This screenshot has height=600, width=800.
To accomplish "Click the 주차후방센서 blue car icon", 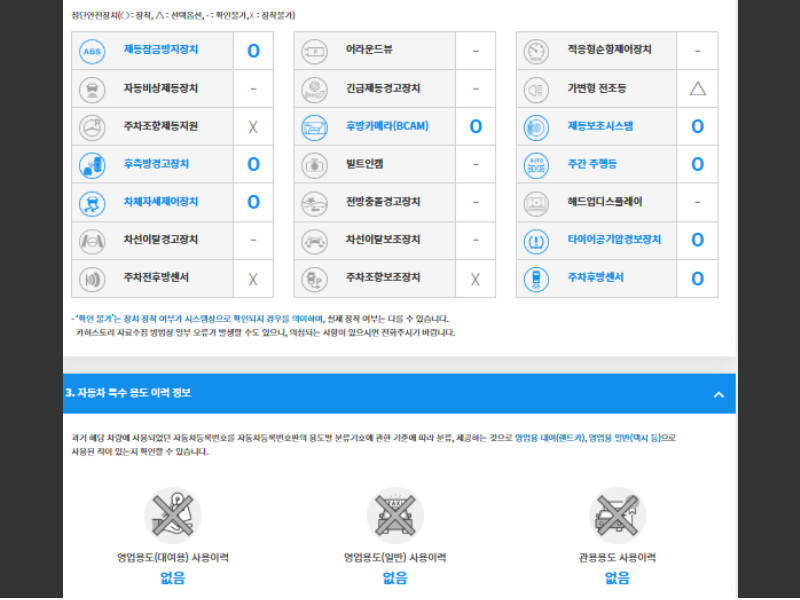I will (x=536, y=279).
